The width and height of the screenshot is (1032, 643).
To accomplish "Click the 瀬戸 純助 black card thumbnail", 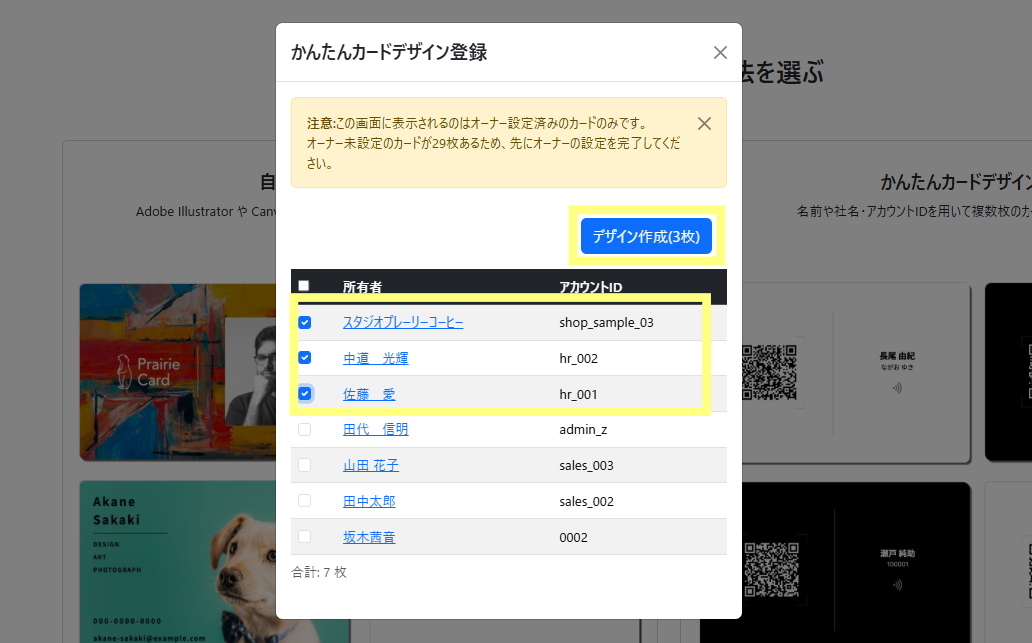I will pyautogui.click(x=856, y=563).
